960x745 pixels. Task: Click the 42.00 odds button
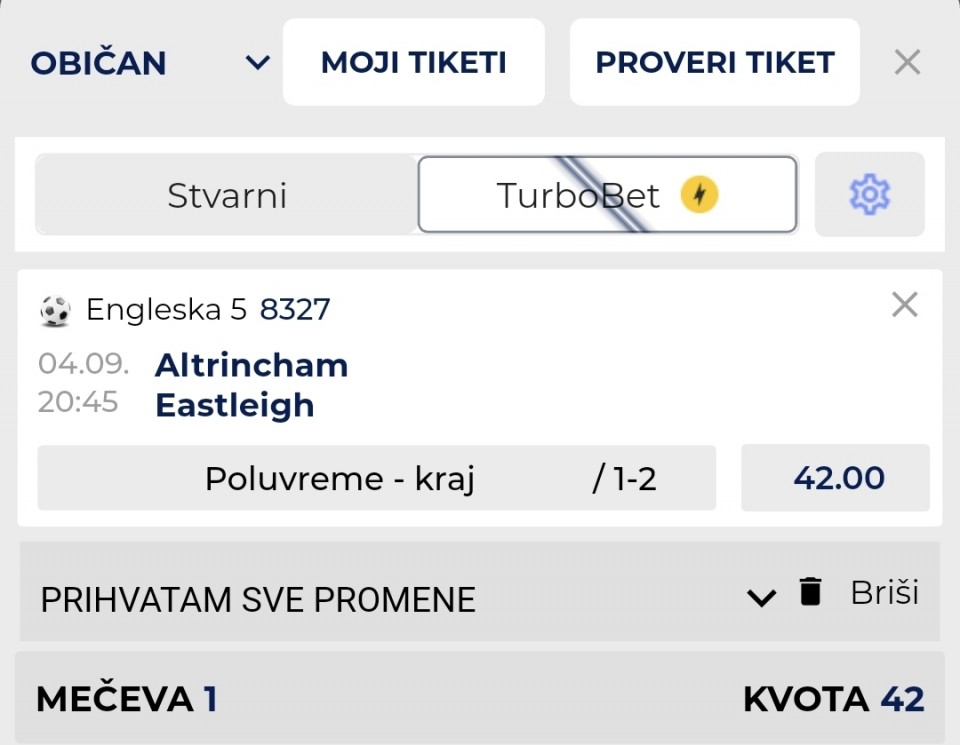coord(836,477)
